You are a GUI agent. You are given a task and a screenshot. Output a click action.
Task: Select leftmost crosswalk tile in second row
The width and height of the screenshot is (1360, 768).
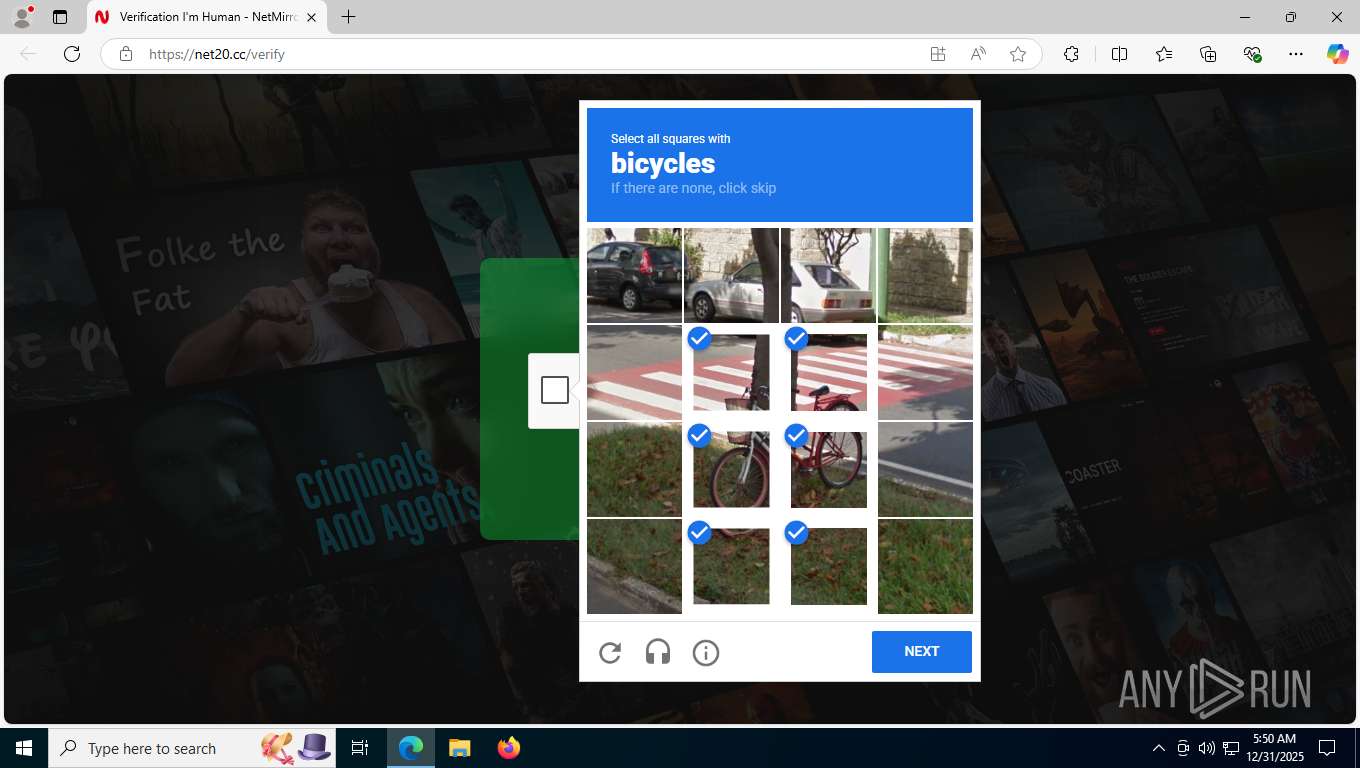tap(634, 372)
